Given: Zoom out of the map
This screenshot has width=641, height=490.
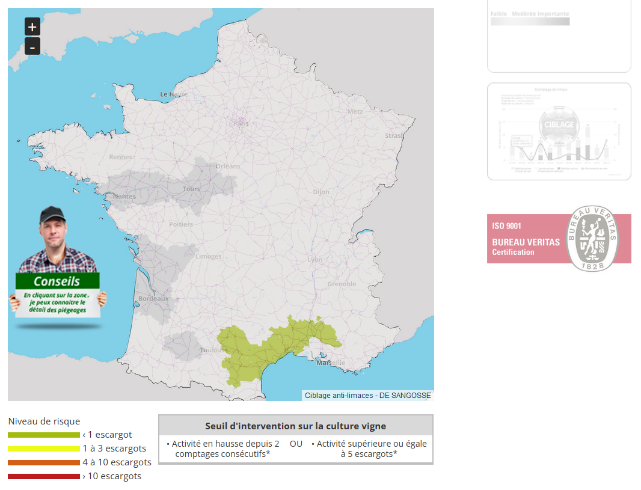Looking at the screenshot, I should (32, 47).
